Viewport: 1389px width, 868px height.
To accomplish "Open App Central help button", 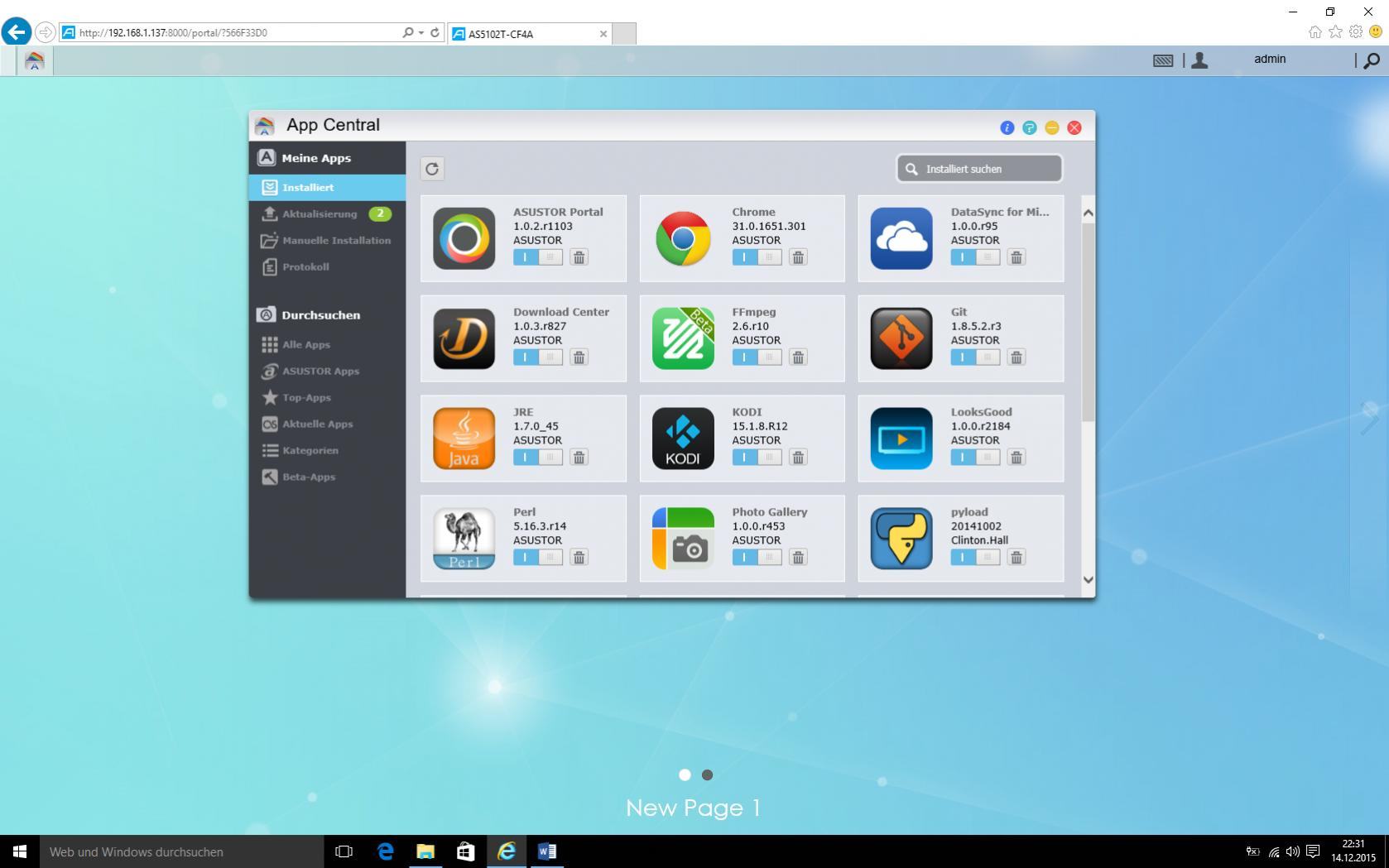I will [x=1030, y=127].
